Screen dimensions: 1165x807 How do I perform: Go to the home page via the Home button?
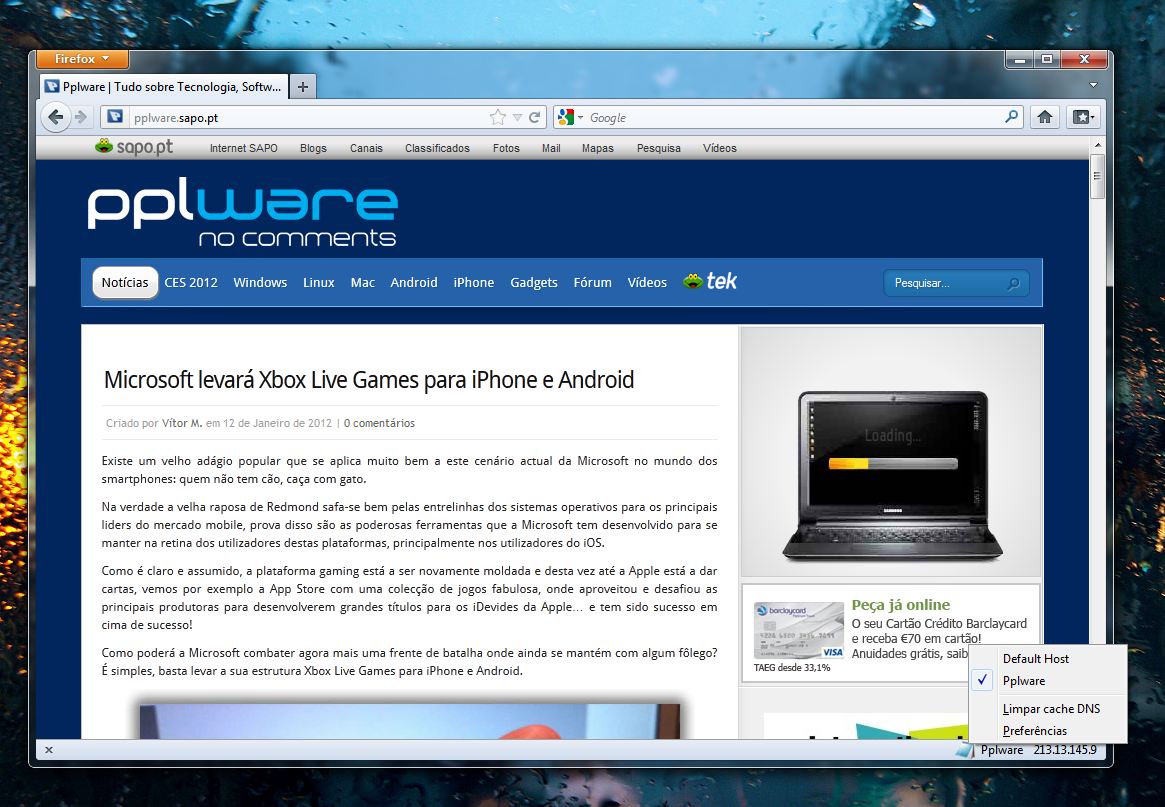1045,117
